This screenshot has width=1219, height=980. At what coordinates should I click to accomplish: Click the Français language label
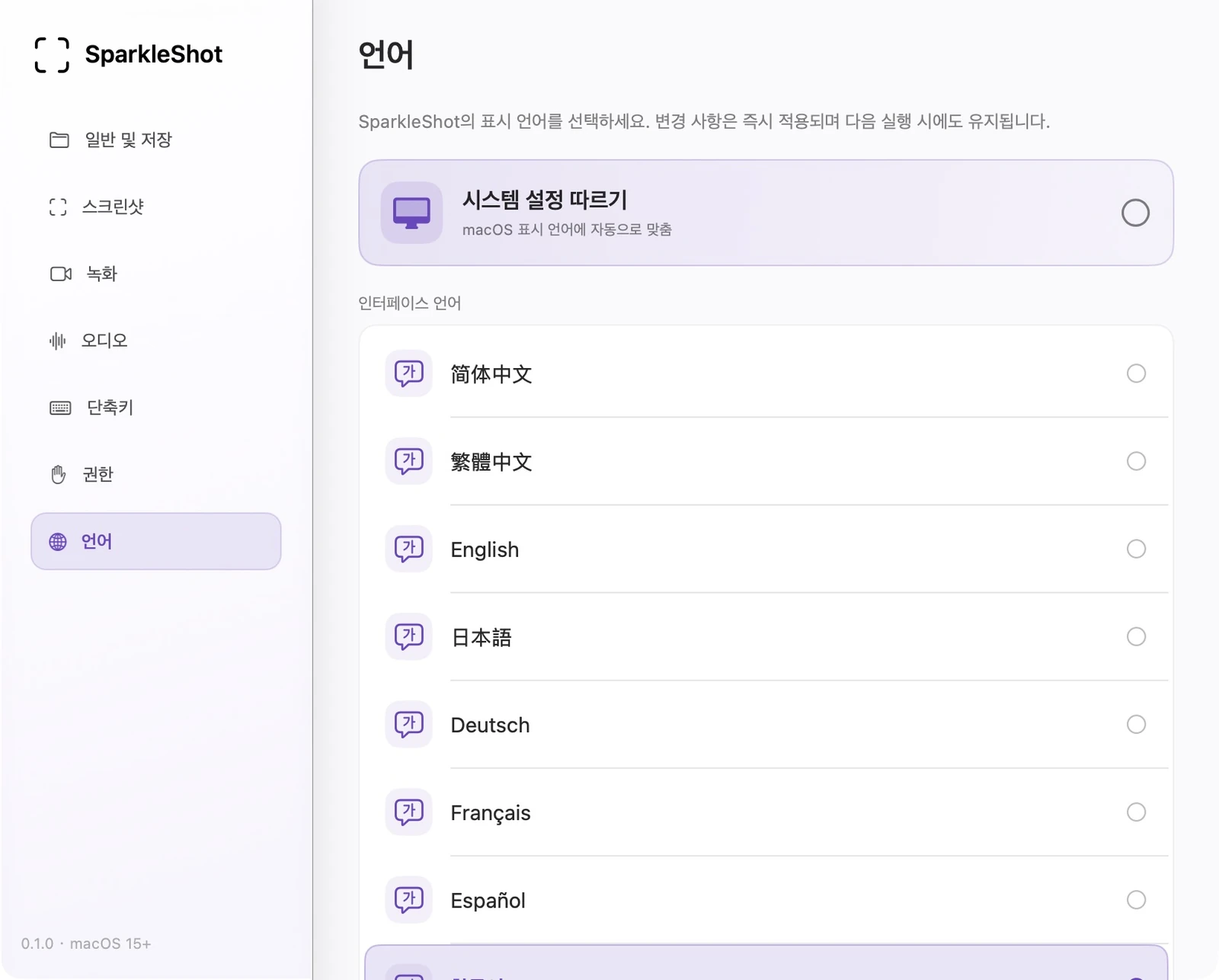pos(491,813)
